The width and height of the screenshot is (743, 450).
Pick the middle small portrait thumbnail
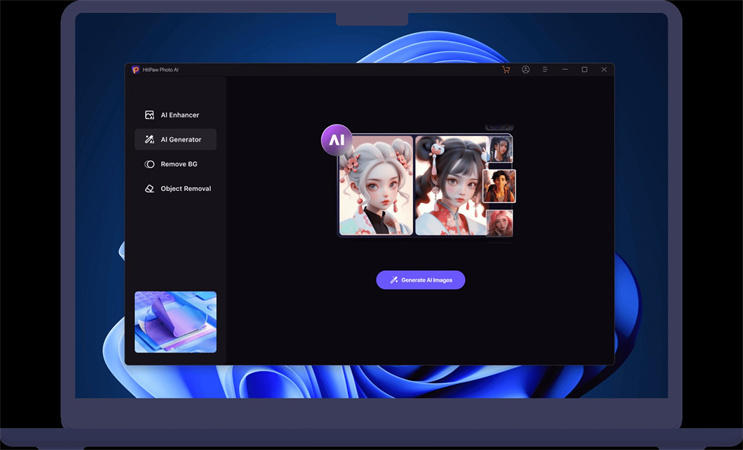pyautogui.click(x=500, y=186)
